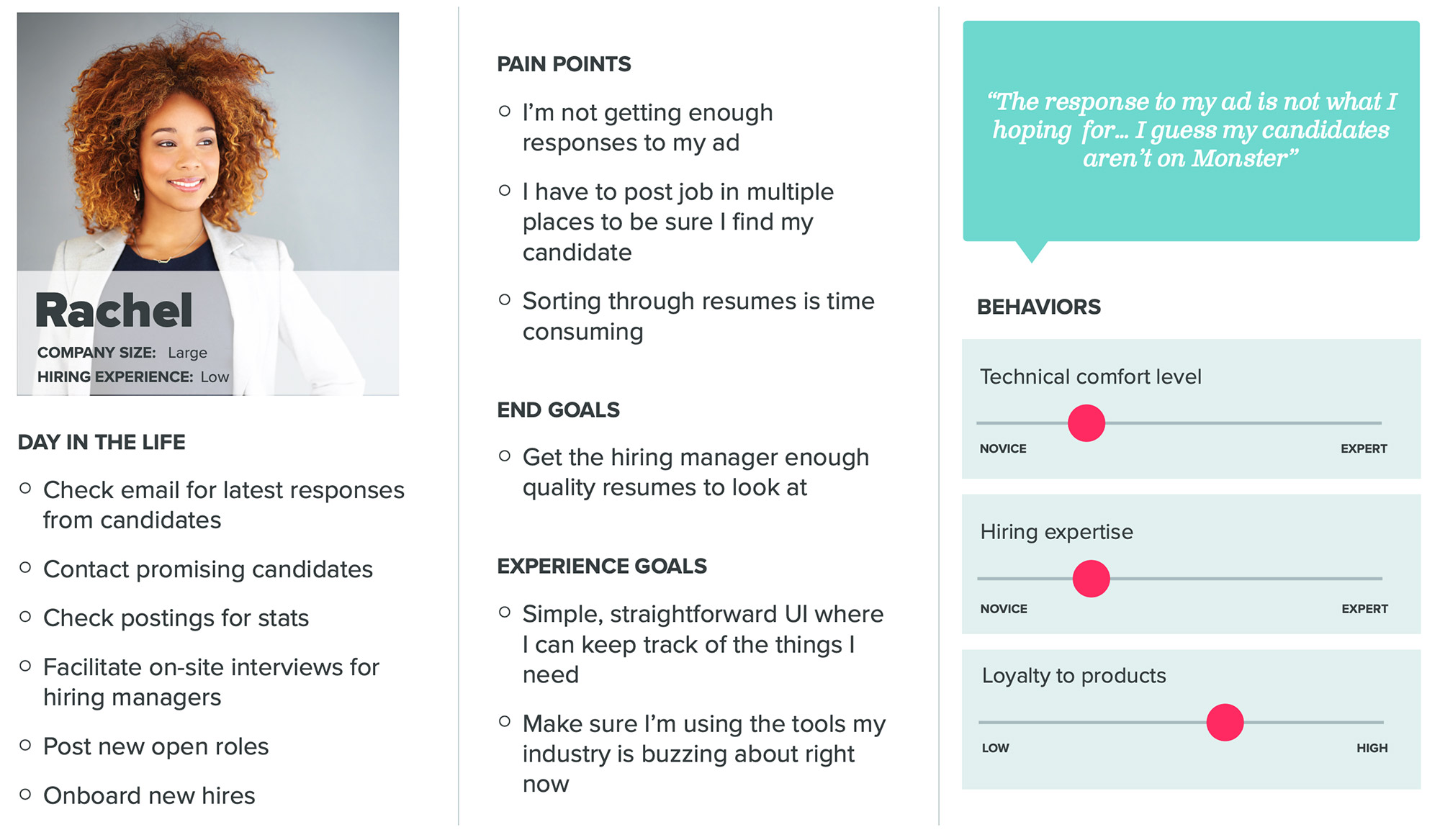Click the bullet next to 'Onboard new hires'
This screenshot has width=1440, height=840.
25,795
